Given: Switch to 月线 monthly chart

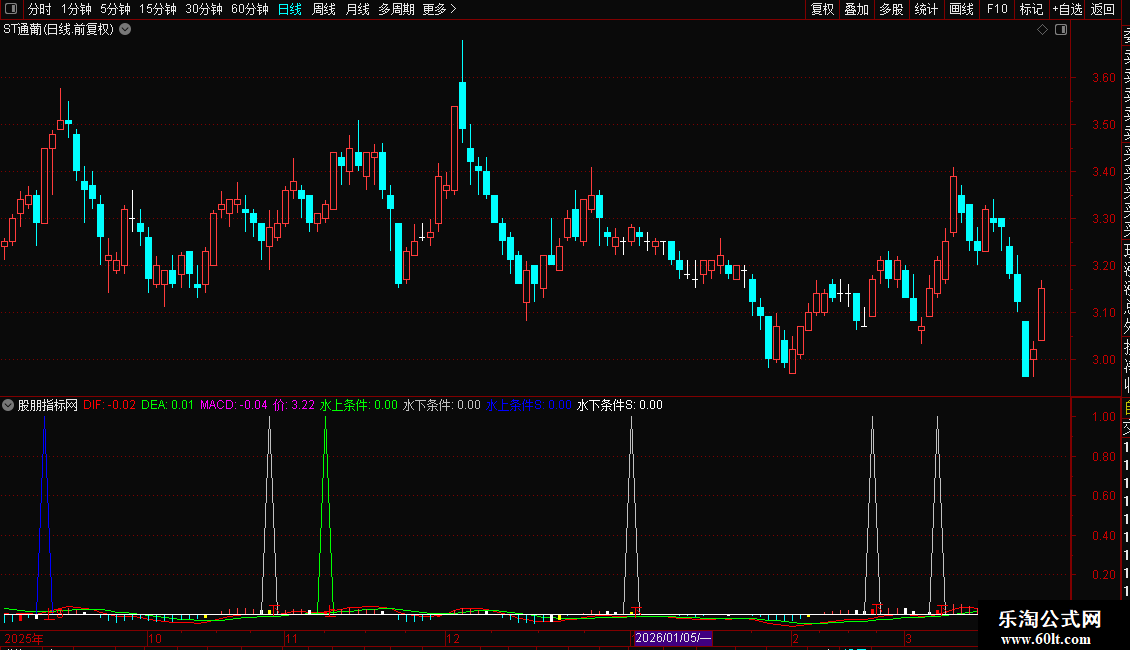Looking at the screenshot, I should click(357, 9).
